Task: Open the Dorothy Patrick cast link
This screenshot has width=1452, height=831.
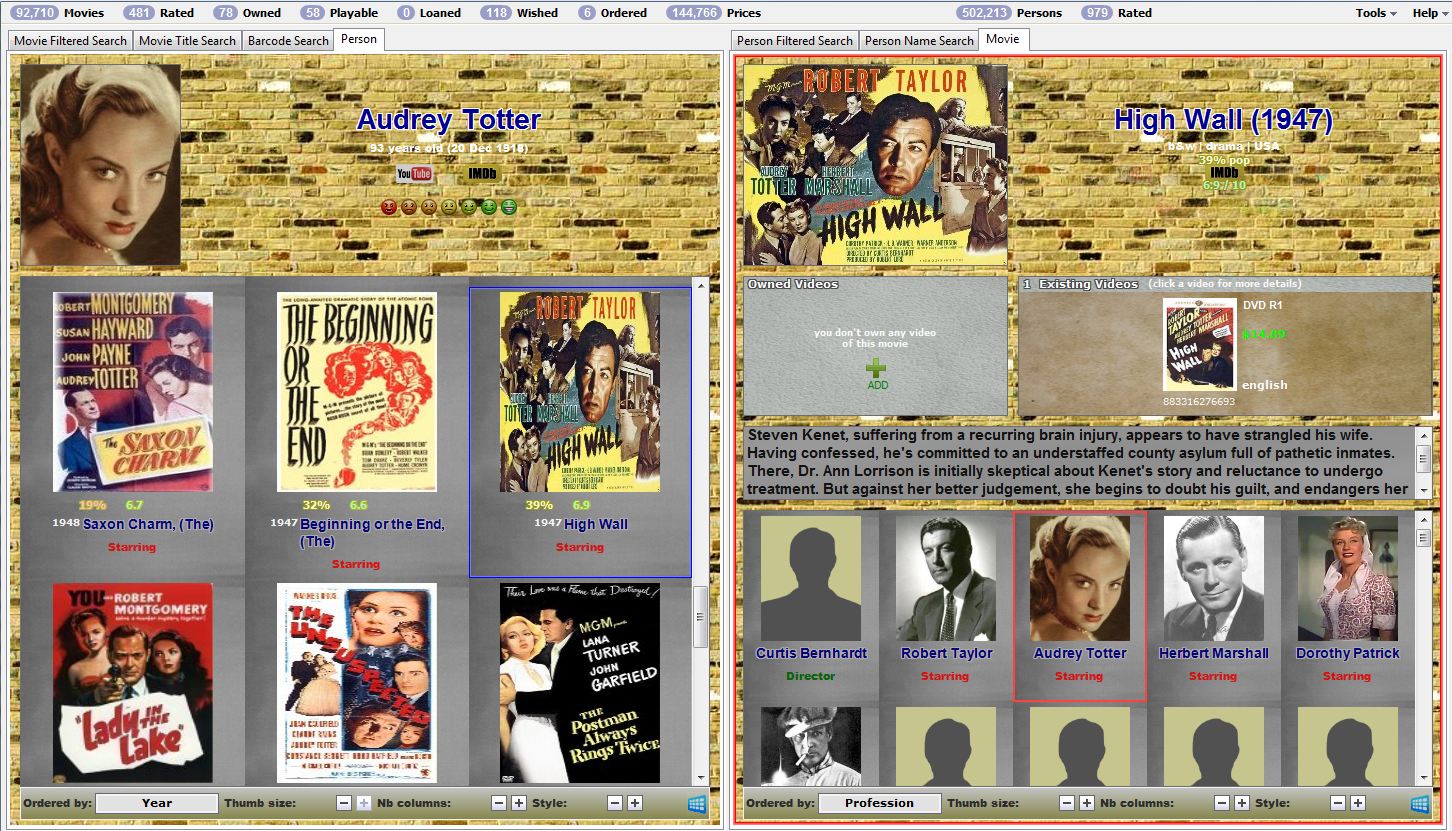Action: click(1347, 653)
